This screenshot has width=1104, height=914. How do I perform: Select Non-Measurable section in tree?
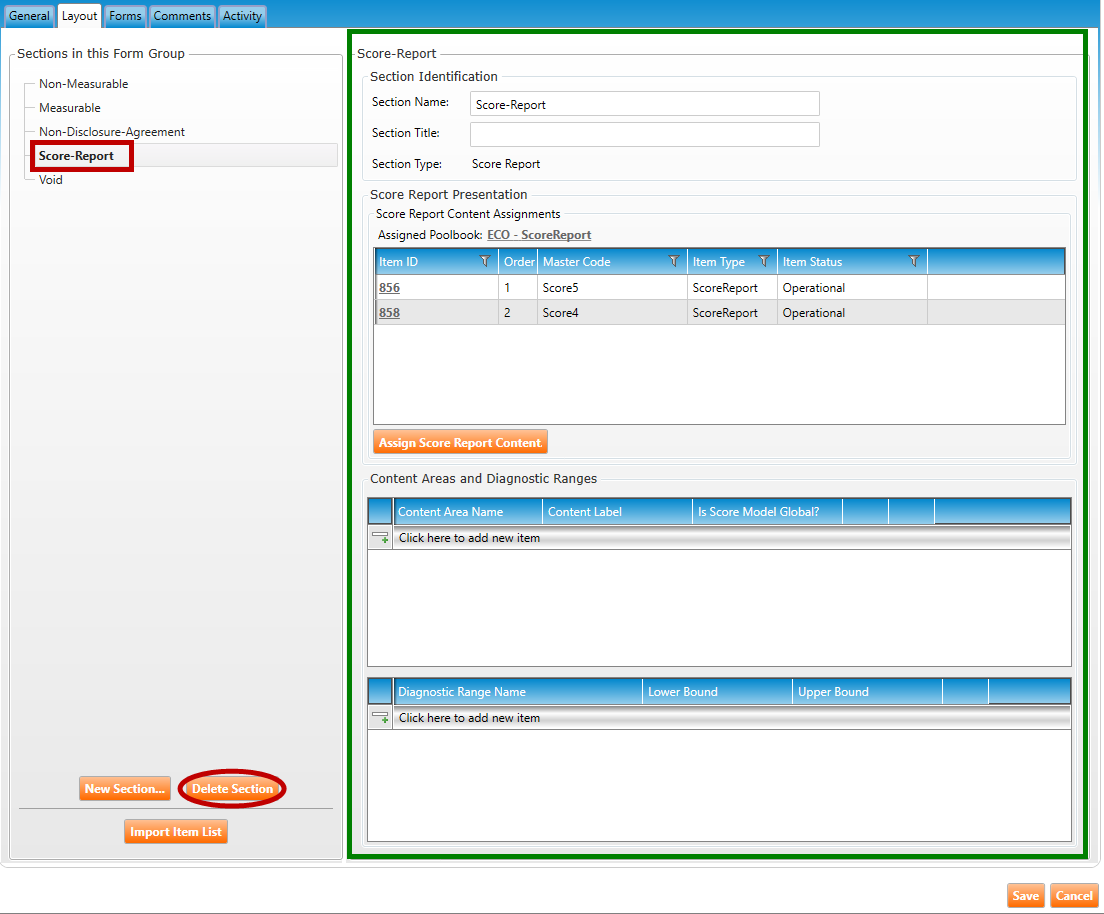click(84, 84)
